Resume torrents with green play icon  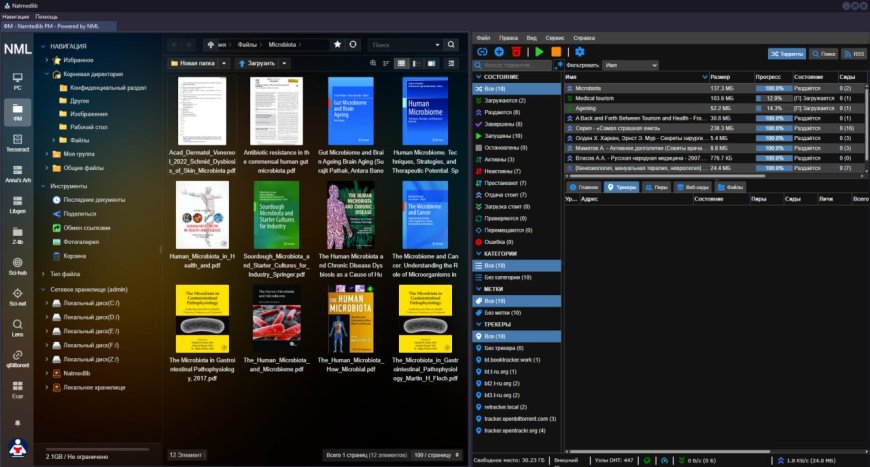point(539,52)
